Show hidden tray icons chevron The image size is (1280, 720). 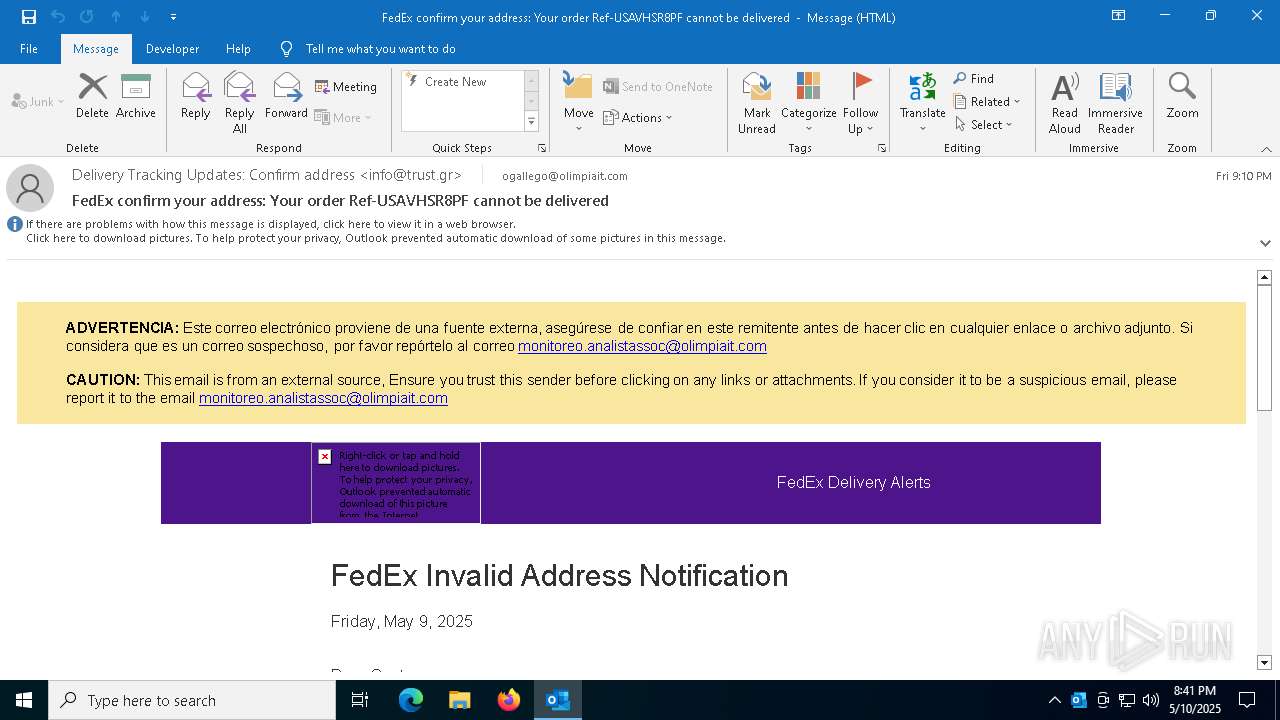1054,700
